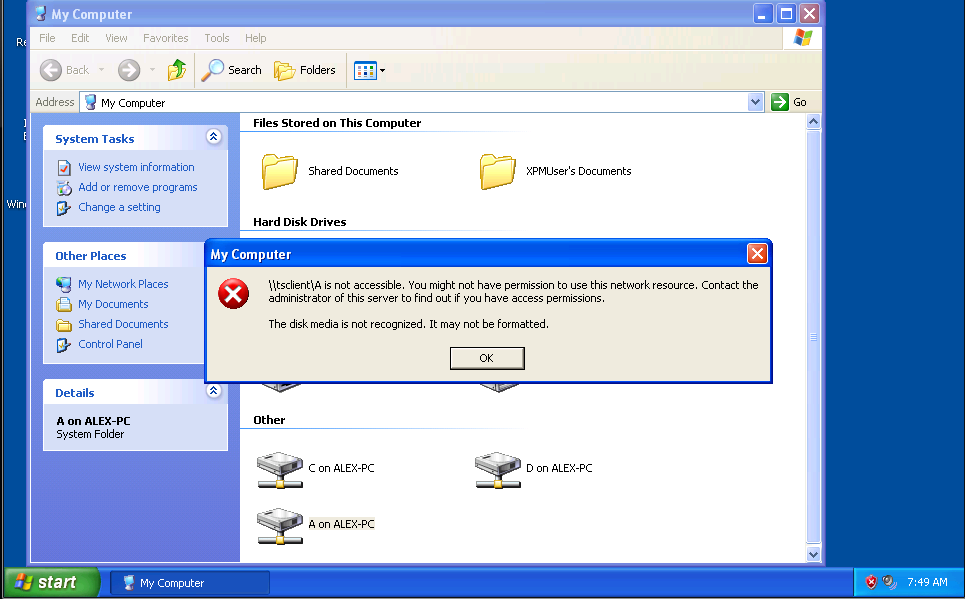Click the C on ALEX-PC label
This screenshot has width=965, height=599.
point(341,468)
